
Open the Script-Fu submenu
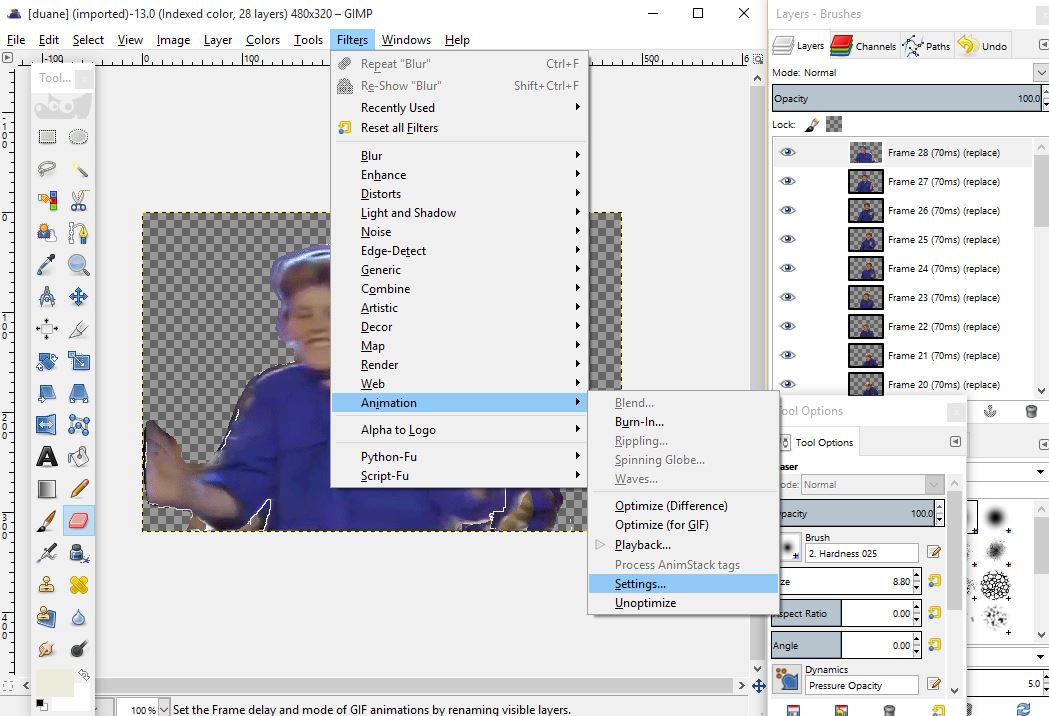pyautogui.click(x=460, y=476)
